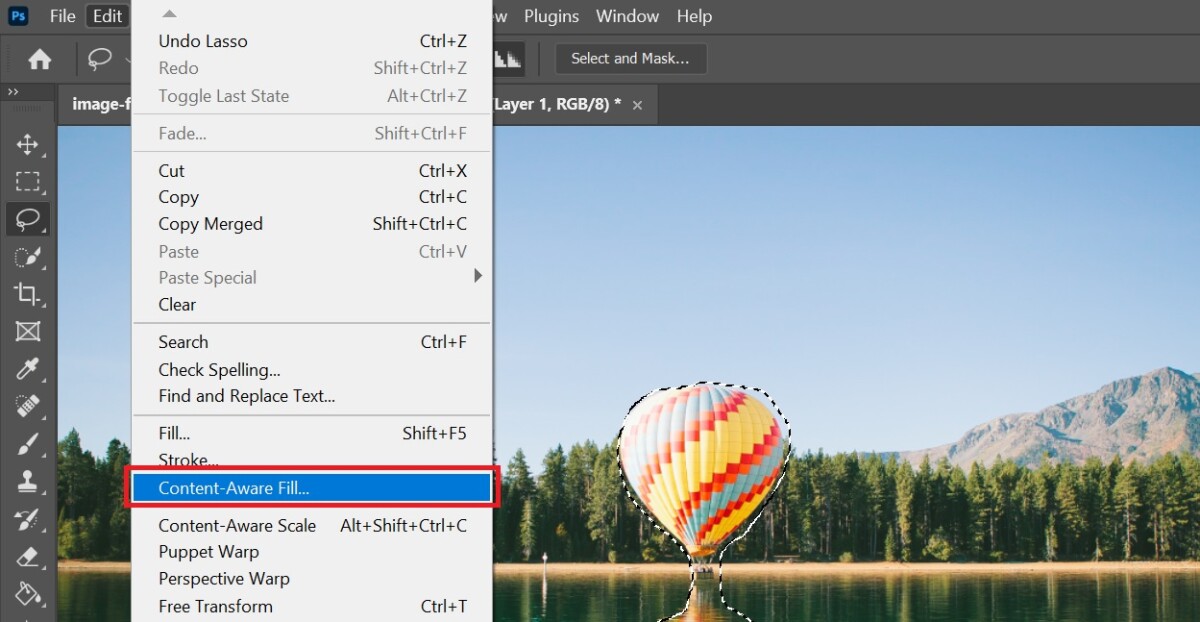The width and height of the screenshot is (1200, 622).
Task: Expand the Paste Special submenu arrow
Action: (478, 276)
